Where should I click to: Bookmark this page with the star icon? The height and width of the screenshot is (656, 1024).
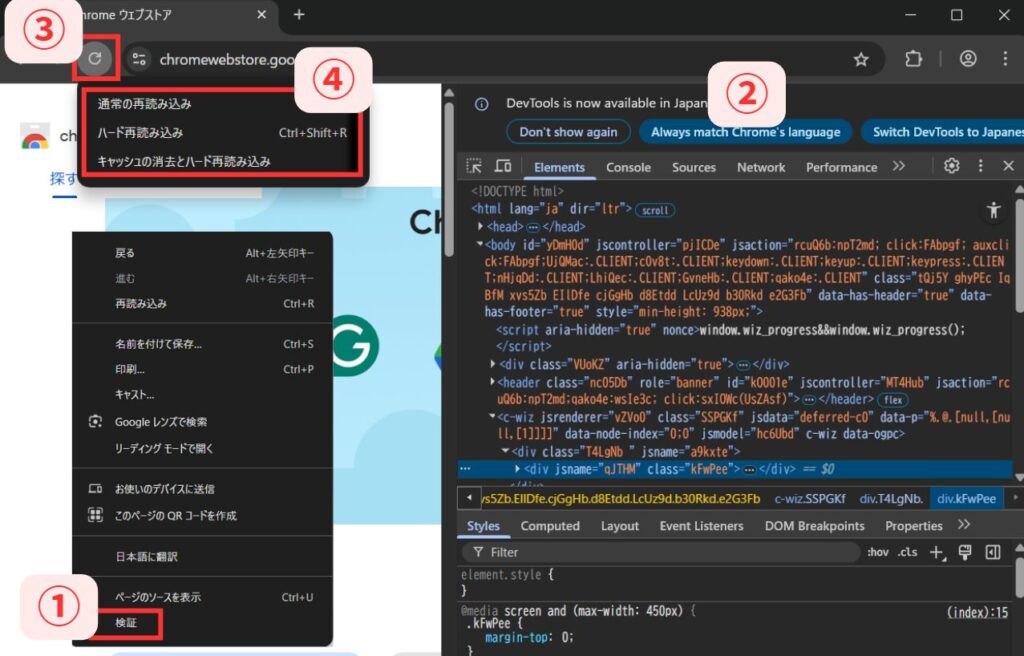point(861,59)
